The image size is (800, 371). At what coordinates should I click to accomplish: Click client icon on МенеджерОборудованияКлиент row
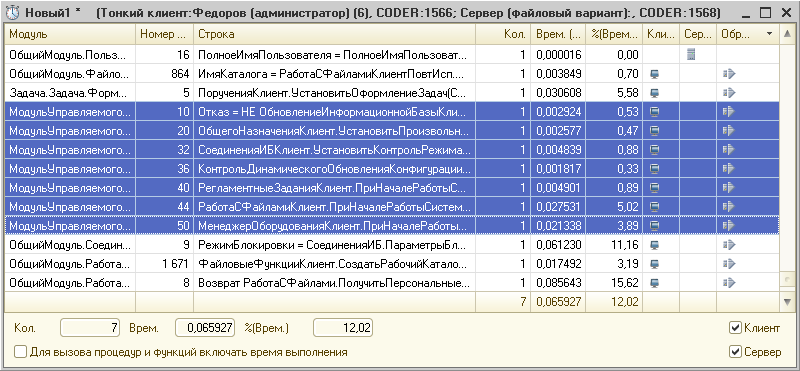[655, 226]
